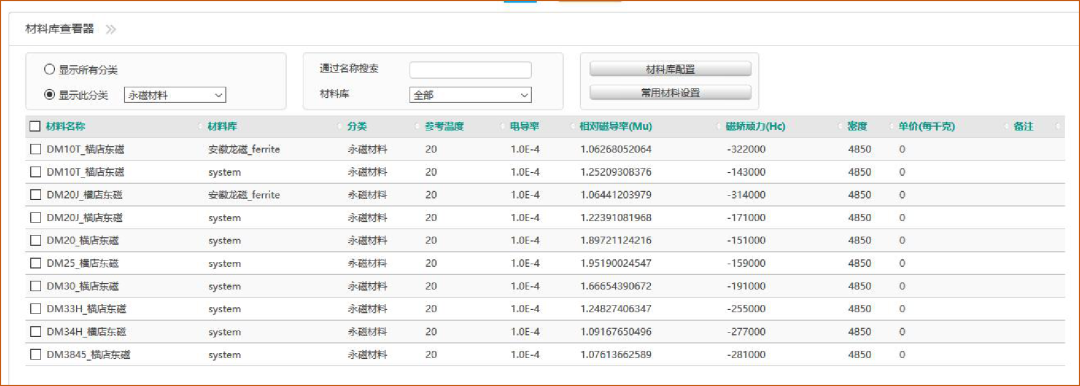Select the DM3845_横店东磁 material name

[88, 355]
